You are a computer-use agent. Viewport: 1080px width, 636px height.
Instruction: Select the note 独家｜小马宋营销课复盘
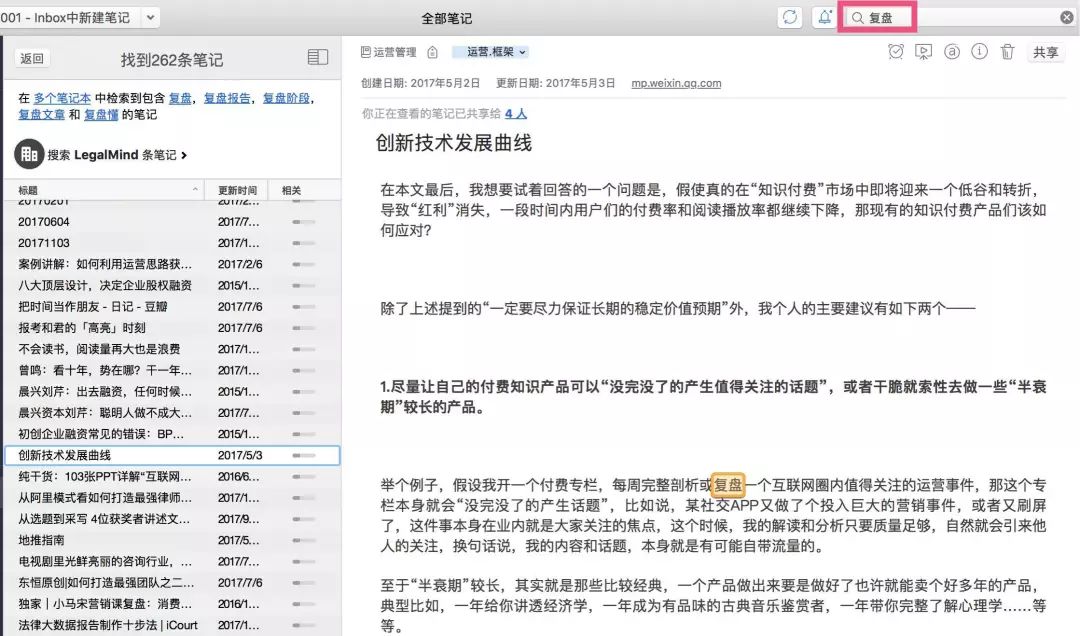tap(172, 604)
